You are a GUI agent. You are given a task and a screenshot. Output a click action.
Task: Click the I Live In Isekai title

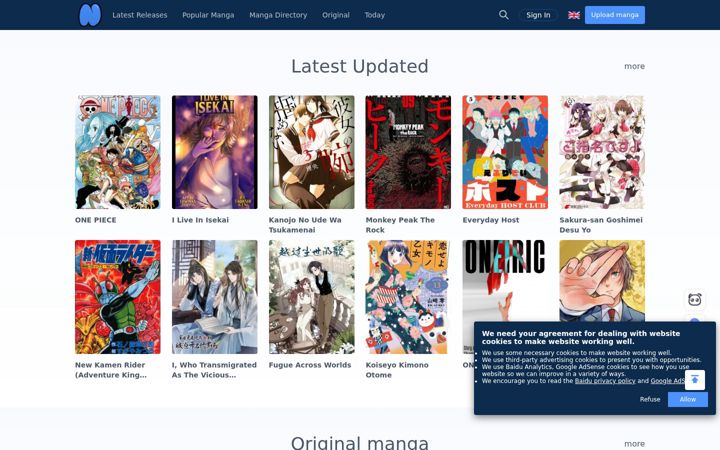coord(200,220)
